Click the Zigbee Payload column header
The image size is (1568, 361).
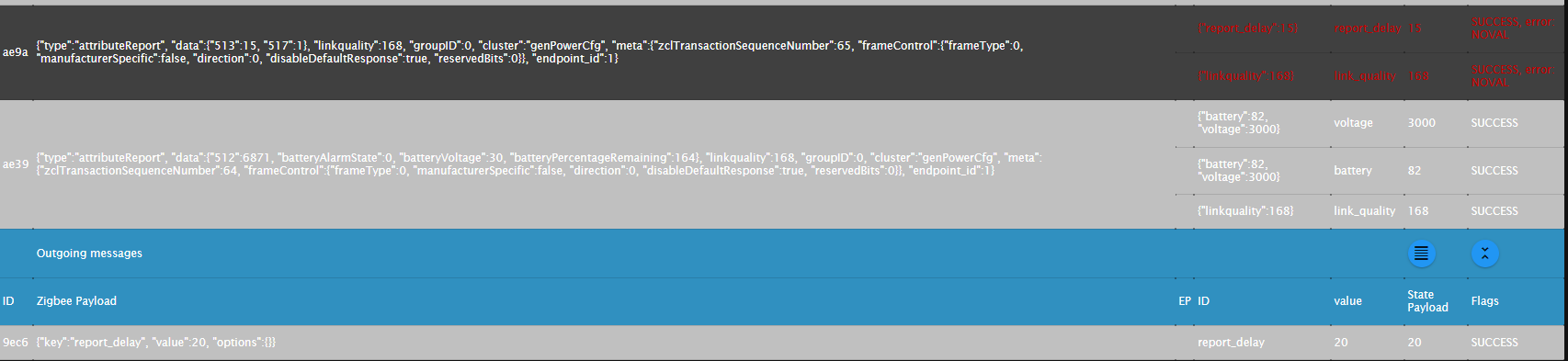(x=76, y=301)
